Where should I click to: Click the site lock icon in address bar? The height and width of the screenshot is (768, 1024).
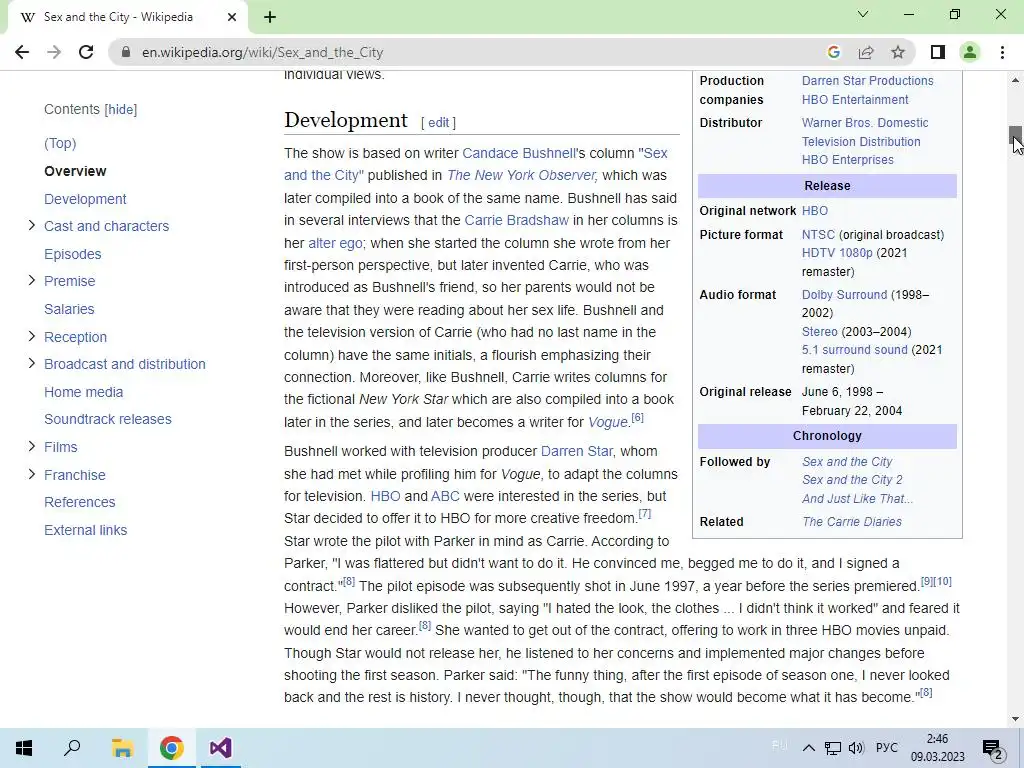(x=127, y=52)
